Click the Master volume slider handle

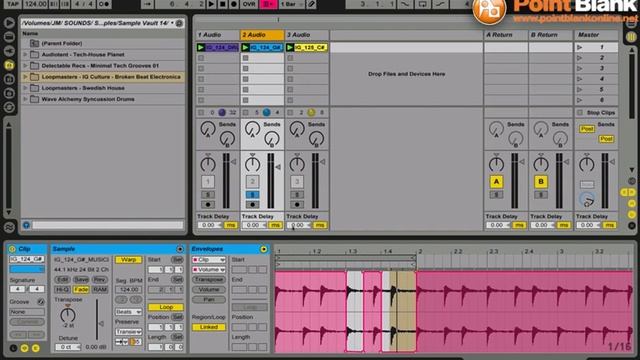point(612,162)
